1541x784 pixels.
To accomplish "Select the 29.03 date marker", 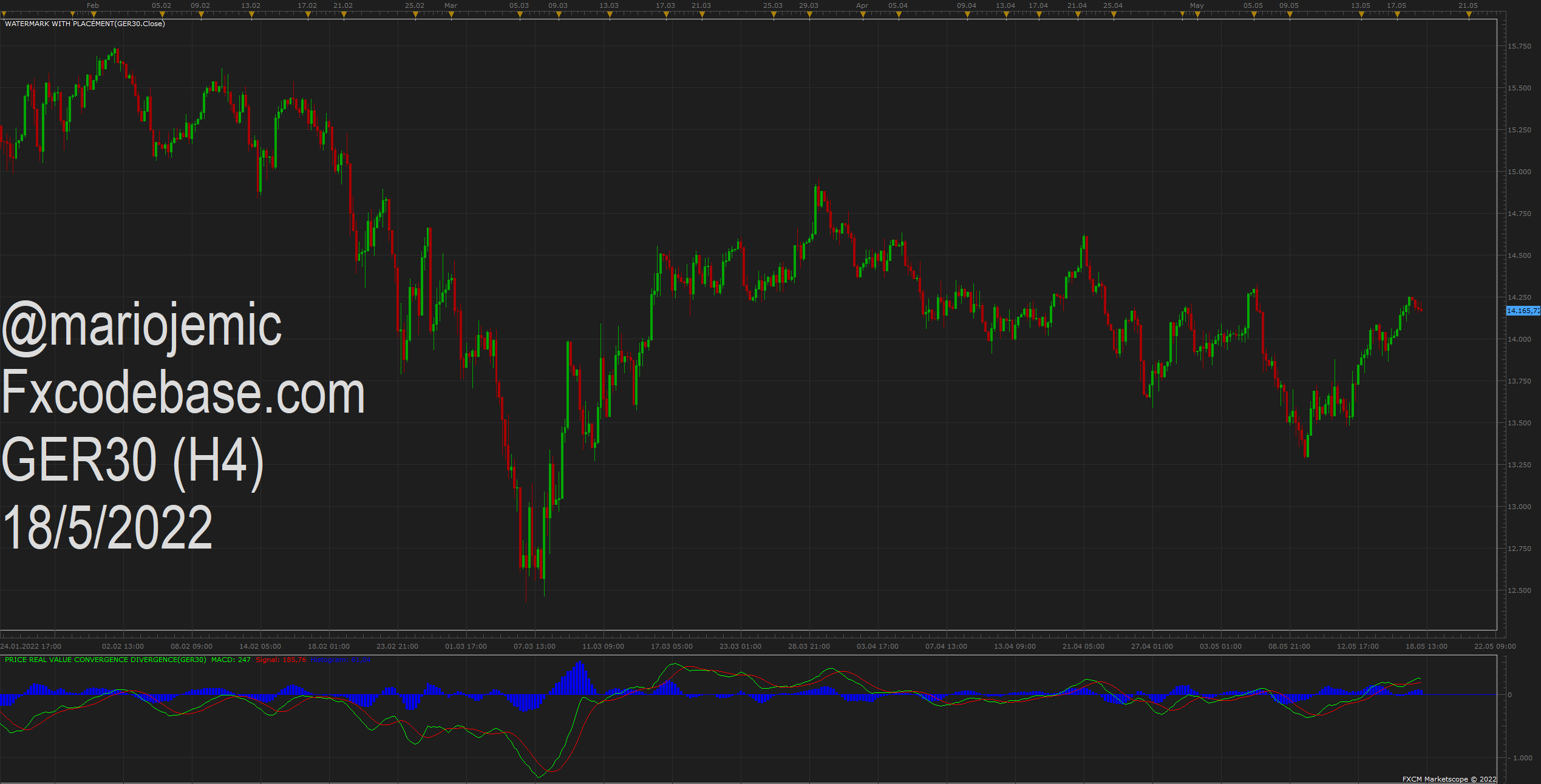I will coord(809,5).
